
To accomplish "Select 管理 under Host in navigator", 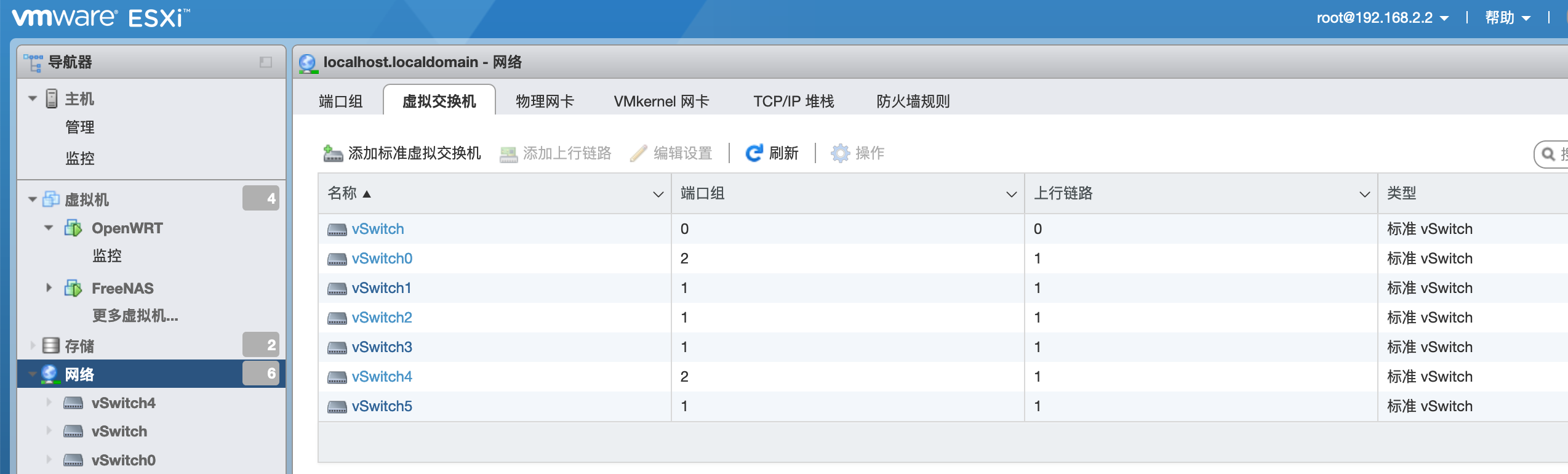I will click(x=80, y=127).
